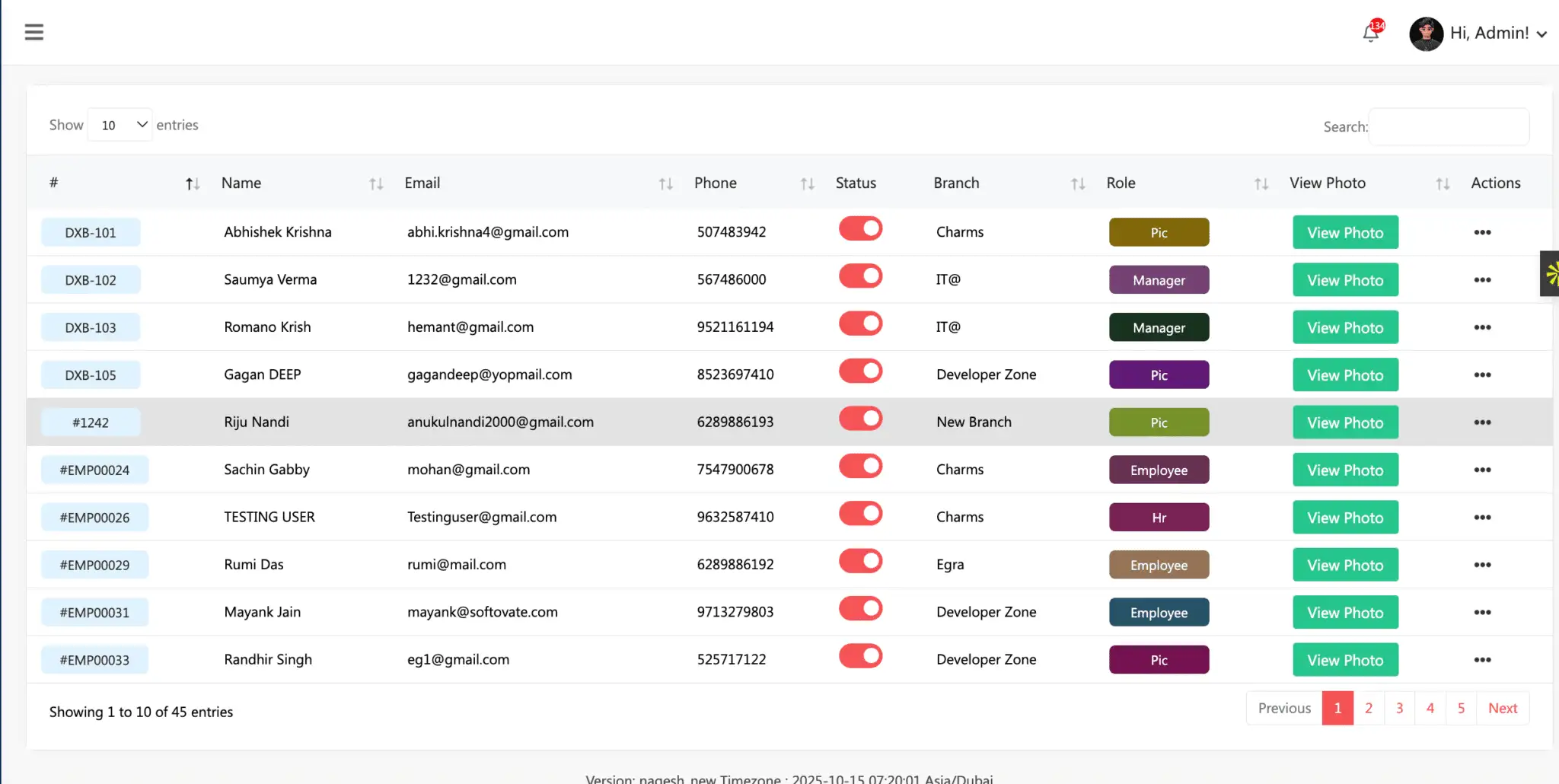Viewport: 1559px width, 784px height.
Task: Open three-dot actions for Riju Nandi
Action: pos(1481,422)
